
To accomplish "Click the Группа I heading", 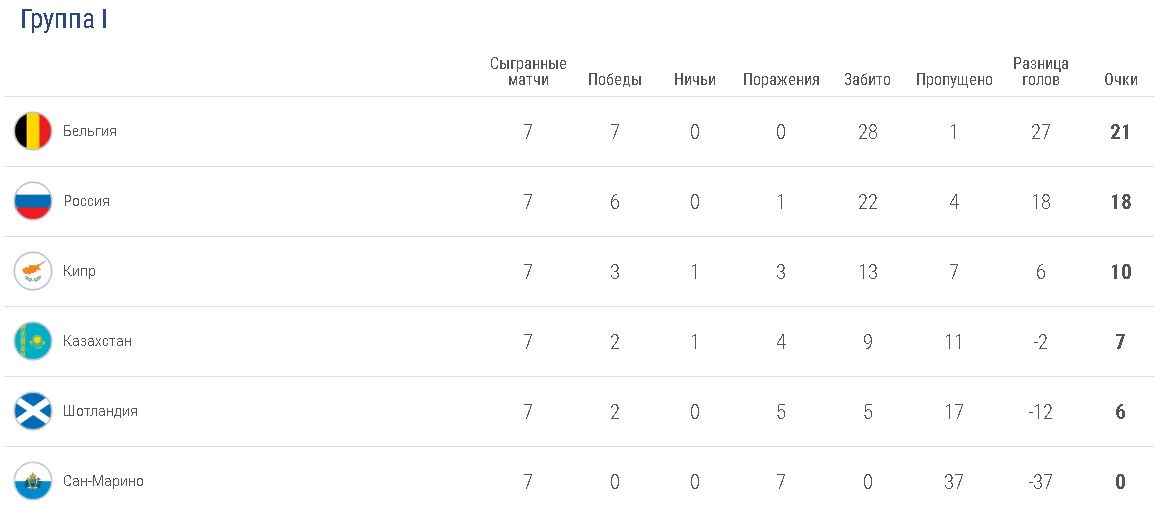I will click(x=64, y=21).
